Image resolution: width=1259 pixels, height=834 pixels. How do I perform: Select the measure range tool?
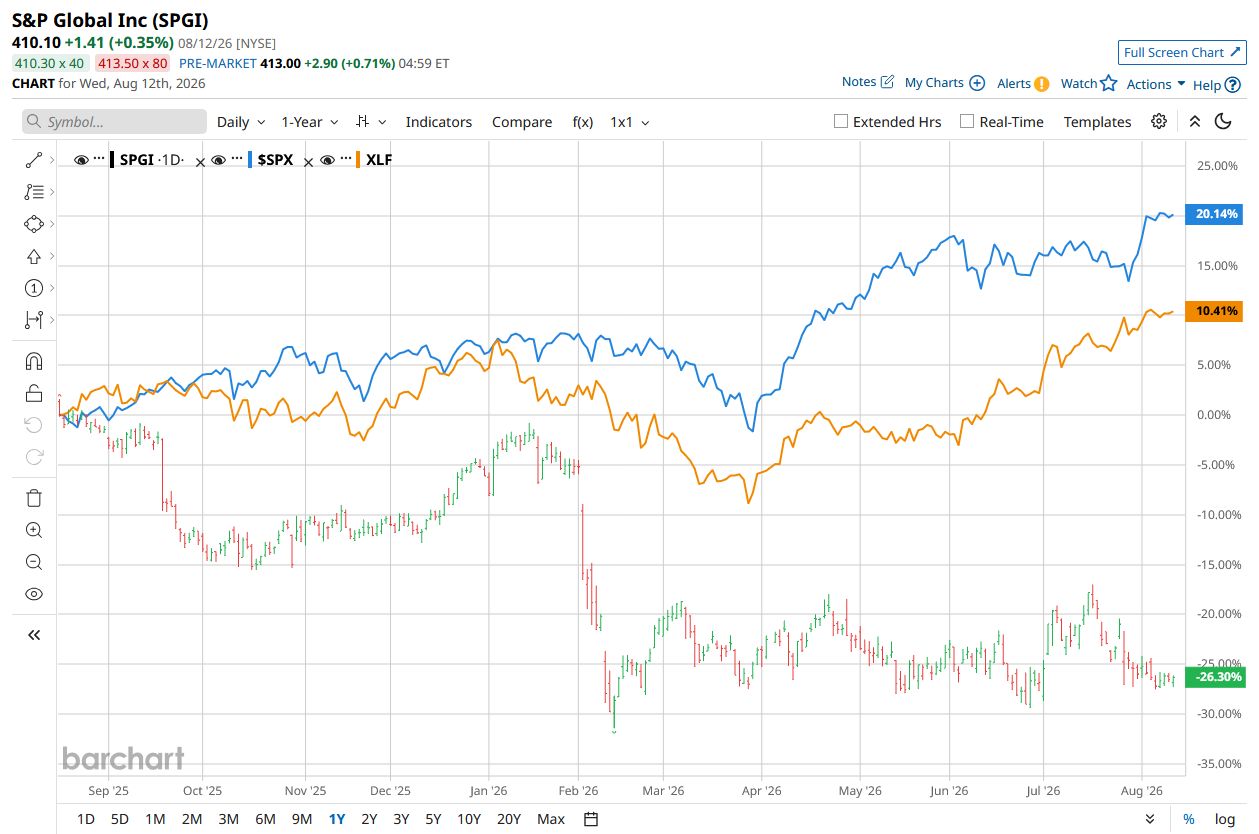tap(33, 320)
